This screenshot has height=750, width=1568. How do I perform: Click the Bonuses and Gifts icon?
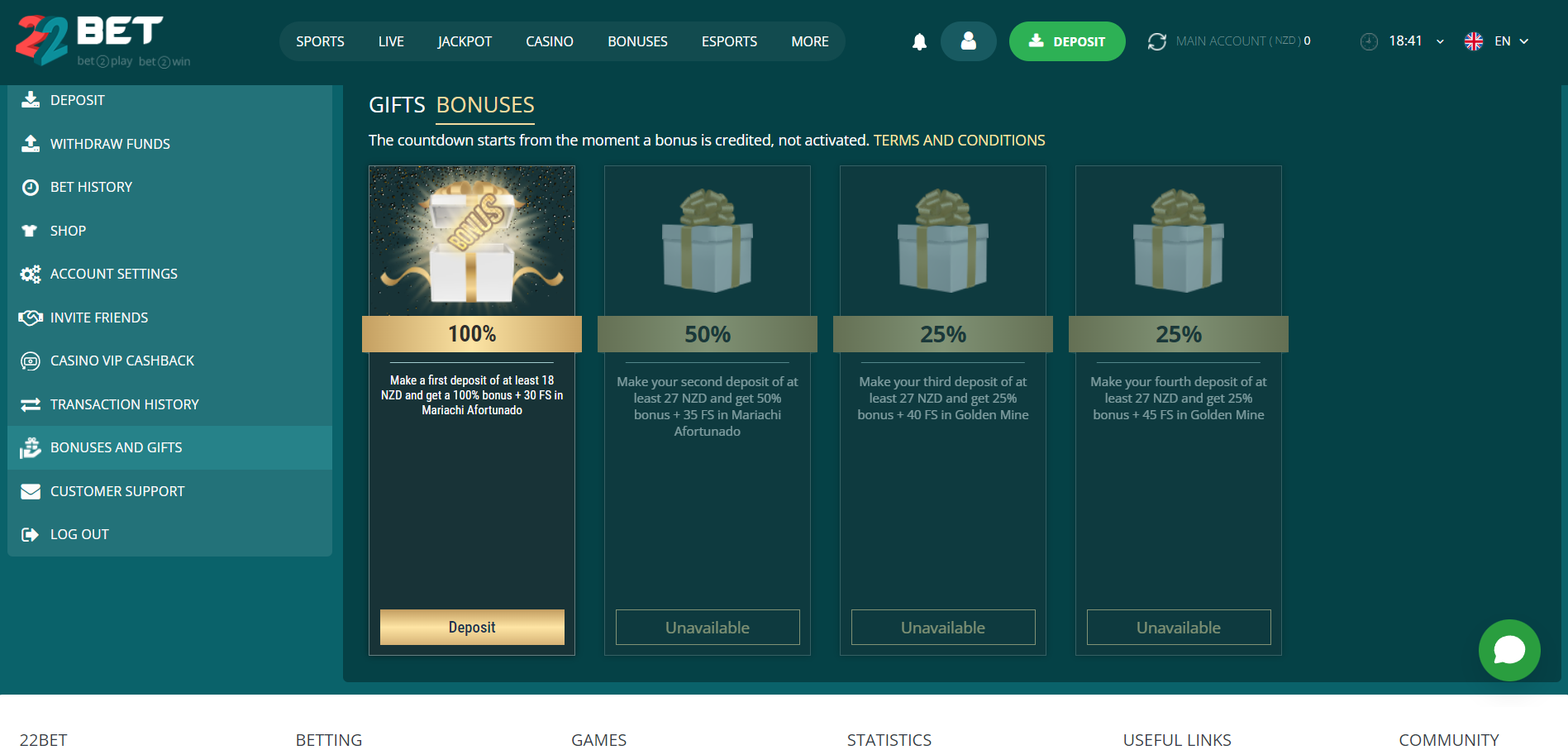pos(31,447)
